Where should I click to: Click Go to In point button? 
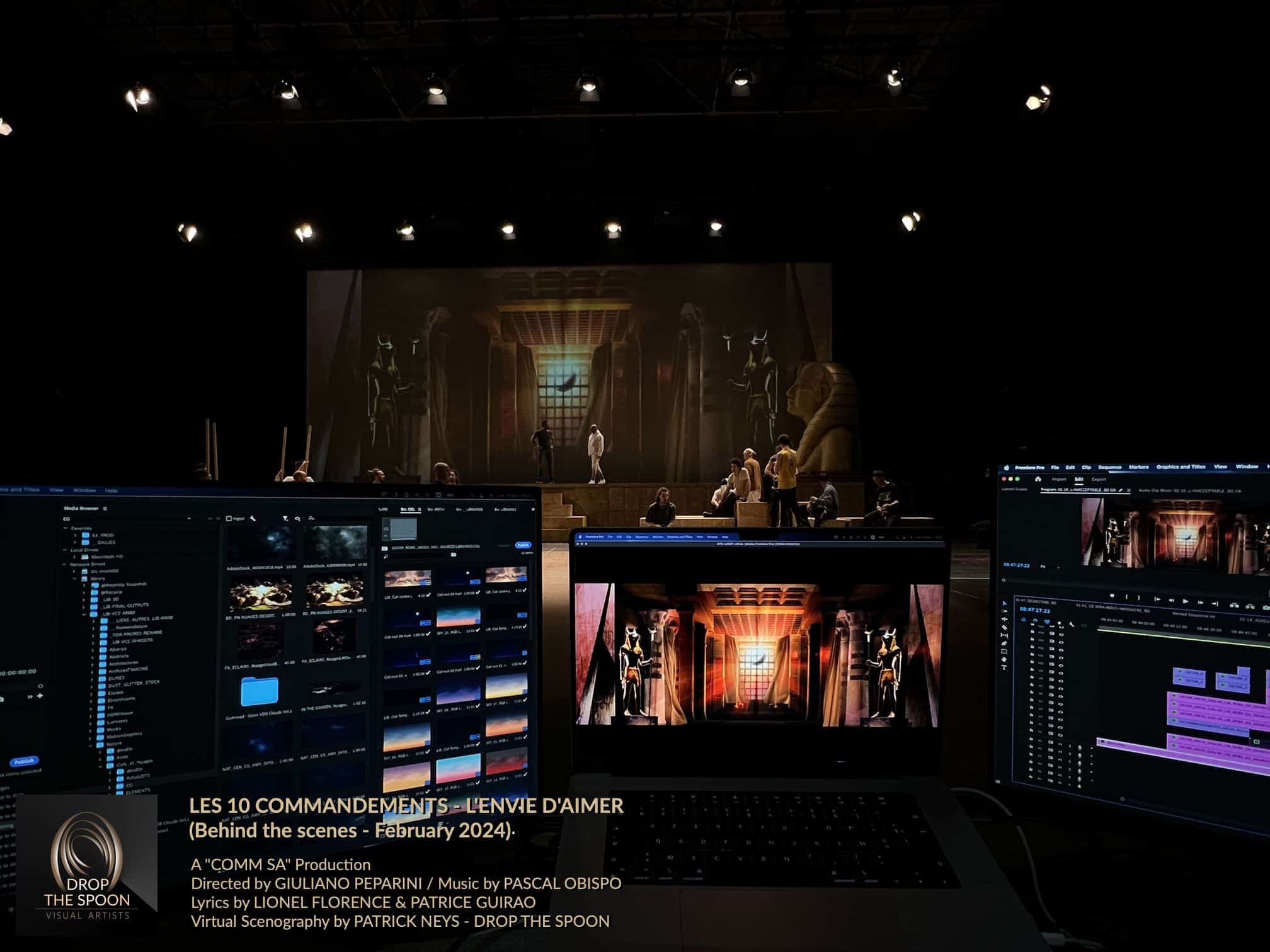tap(1157, 599)
